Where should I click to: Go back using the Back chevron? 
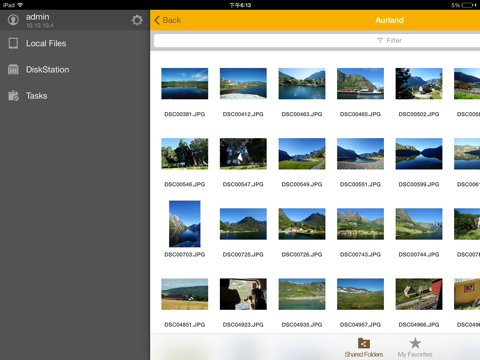pyautogui.click(x=157, y=20)
